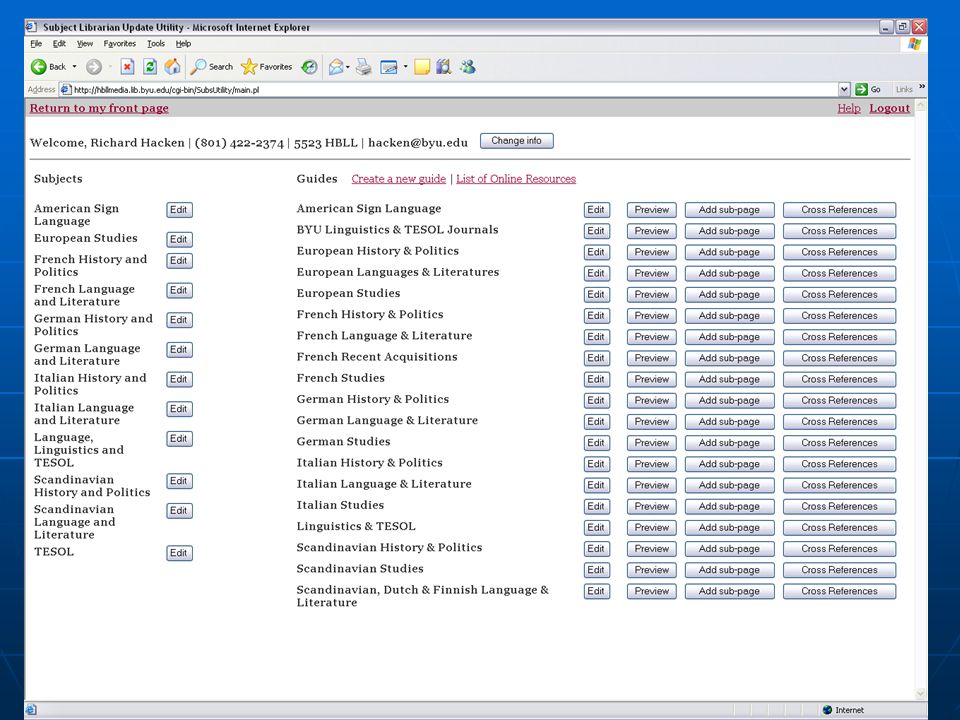960x720 pixels.
Task: Edit German History and Politics subject
Action: pos(179,320)
